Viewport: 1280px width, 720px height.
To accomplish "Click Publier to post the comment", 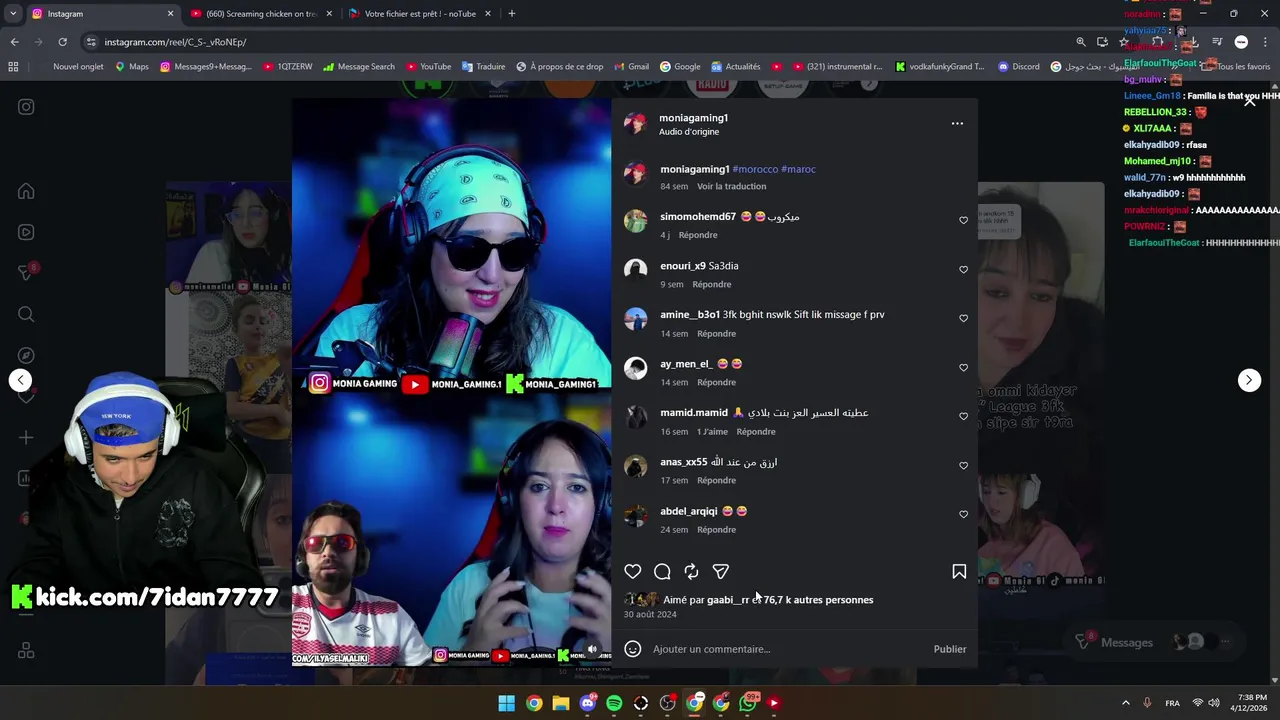I will [950, 649].
